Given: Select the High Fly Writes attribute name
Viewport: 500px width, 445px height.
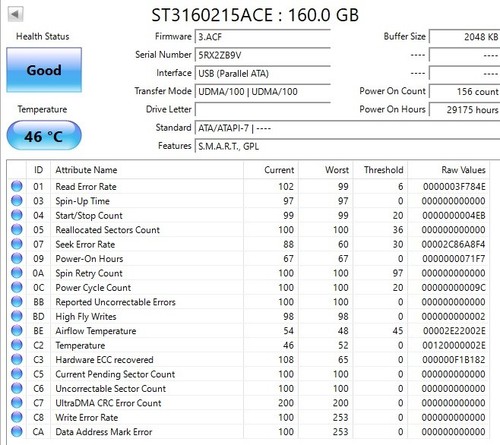Looking at the screenshot, I should 86,317.
